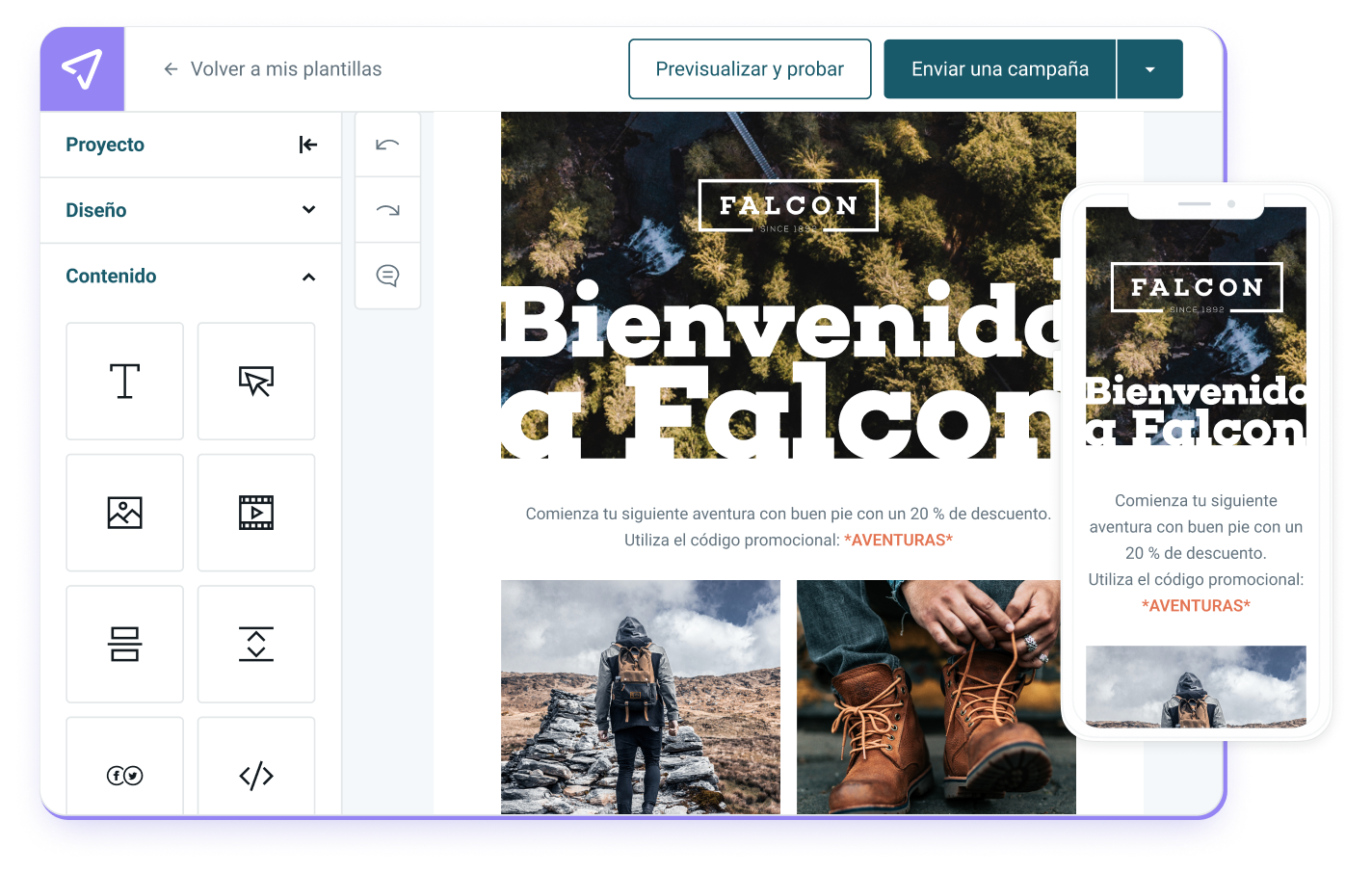This screenshot has width=1372, height=873.
Task: Select the Social icons content block
Action: pyautogui.click(x=125, y=766)
